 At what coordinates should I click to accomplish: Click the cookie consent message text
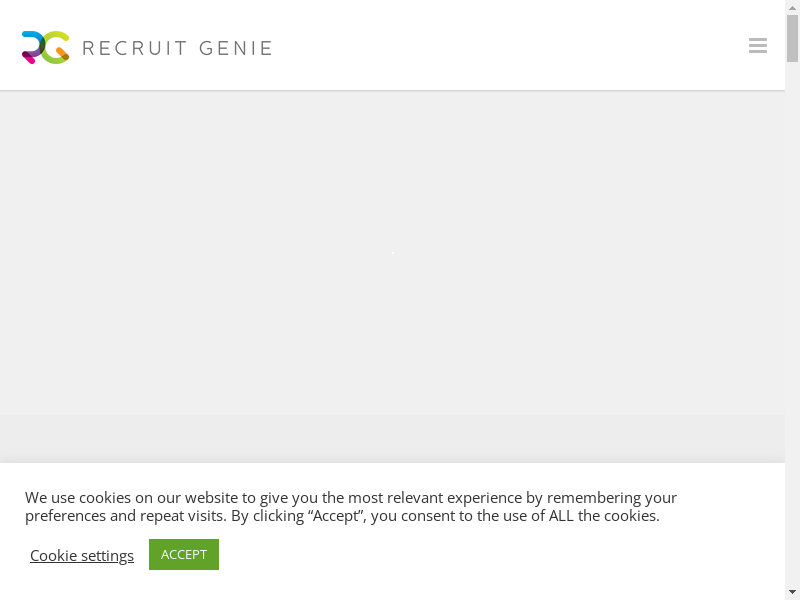coord(351,506)
